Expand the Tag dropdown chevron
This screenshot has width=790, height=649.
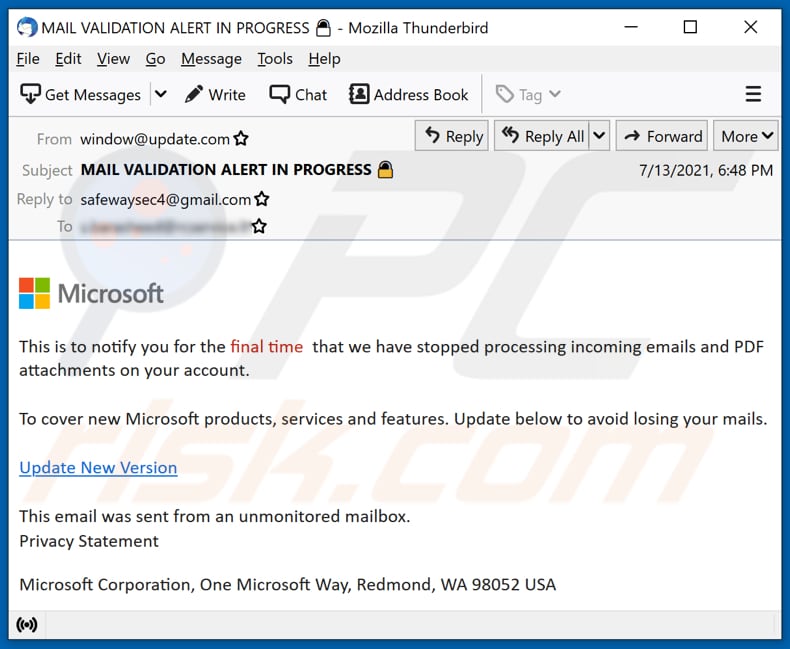click(x=555, y=94)
